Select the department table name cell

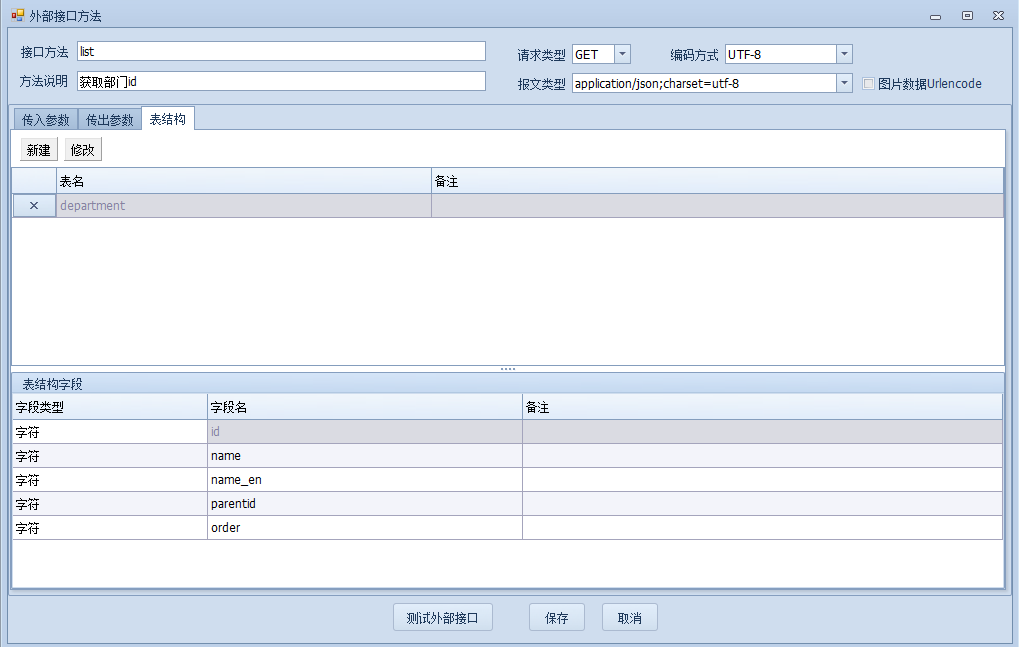243,205
